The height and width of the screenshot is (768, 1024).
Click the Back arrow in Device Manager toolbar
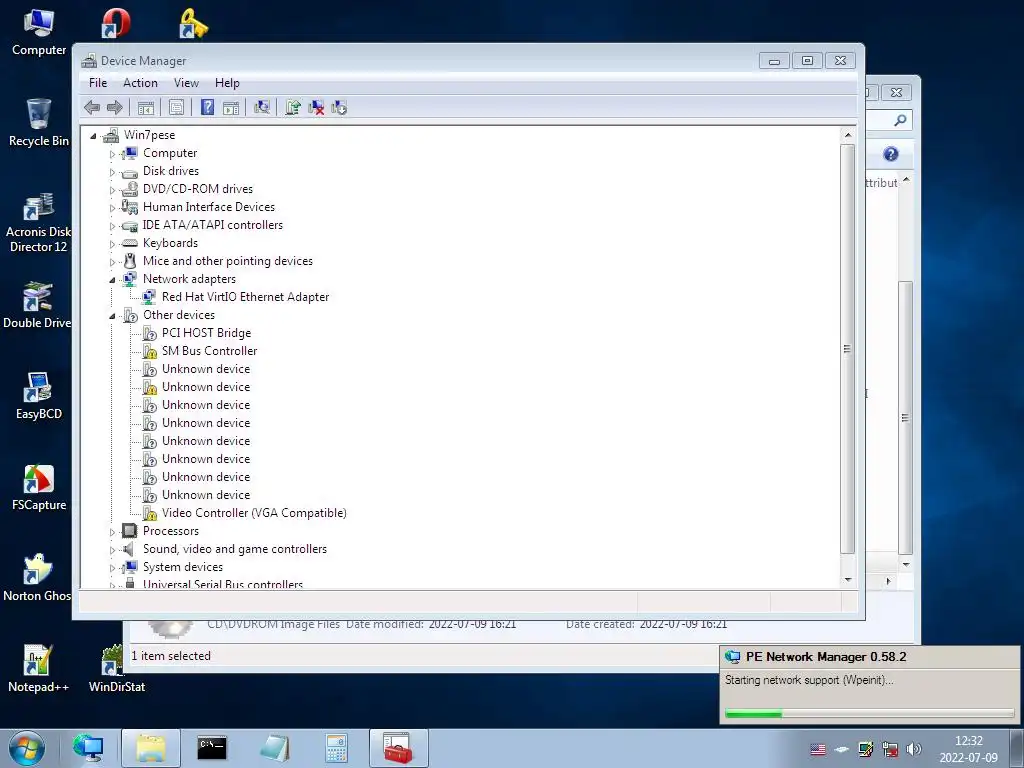tap(92, 107)
